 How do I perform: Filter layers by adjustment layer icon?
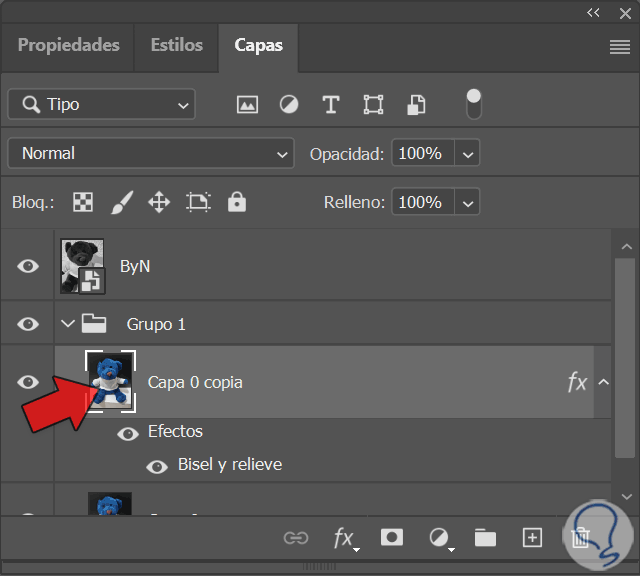click(x=289, y=105)
